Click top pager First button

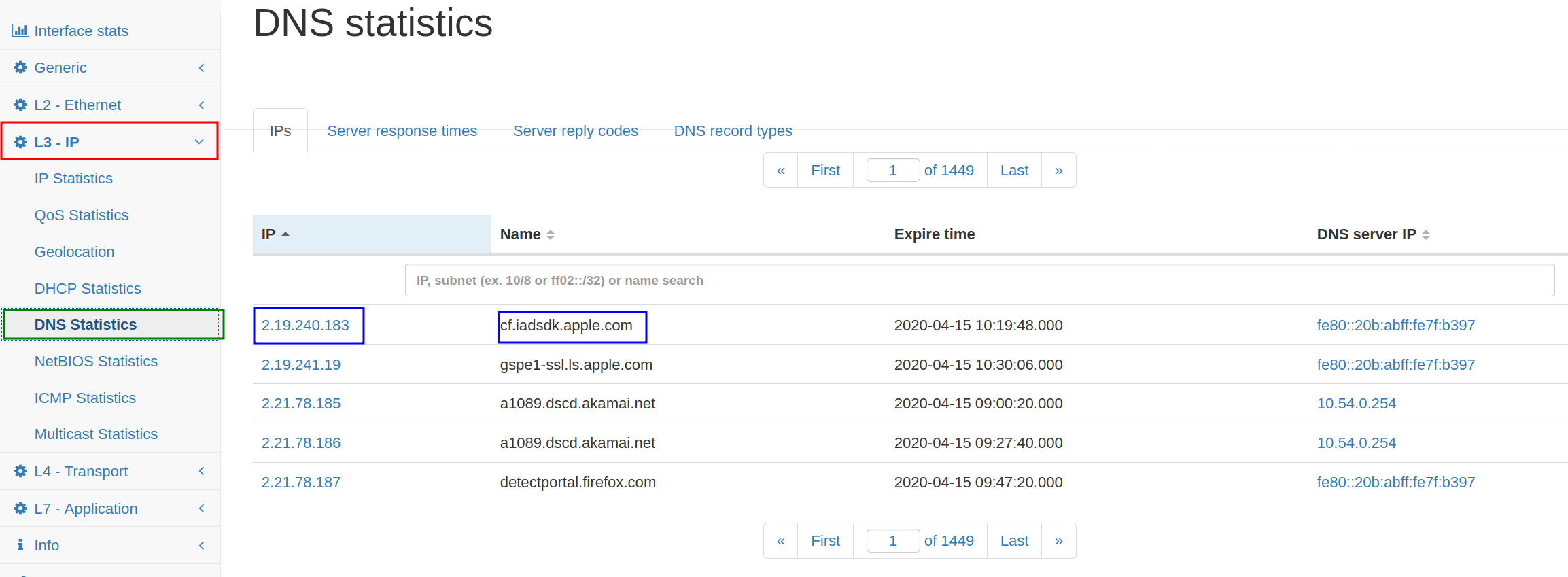(825, 170)
